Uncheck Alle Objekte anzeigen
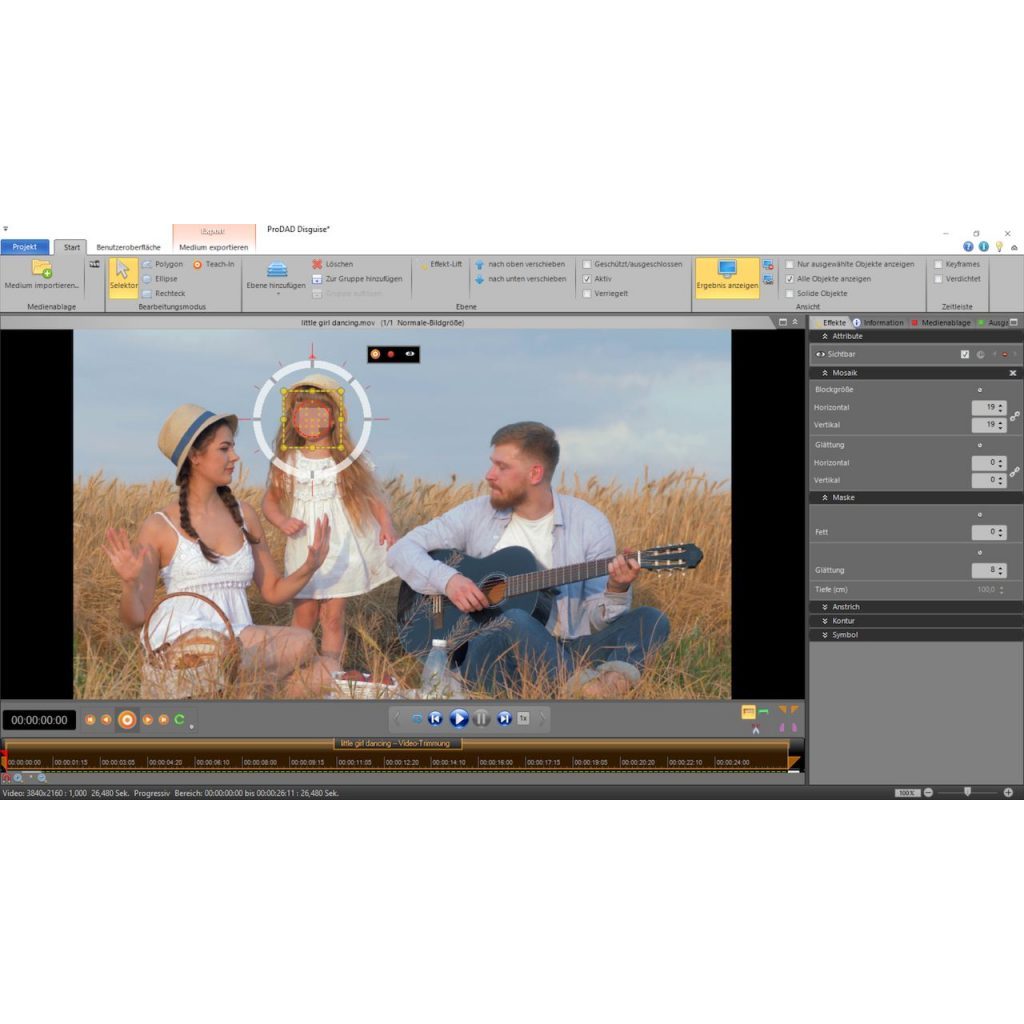Viewport: 1024px width, 1024px height. (790, 279)
